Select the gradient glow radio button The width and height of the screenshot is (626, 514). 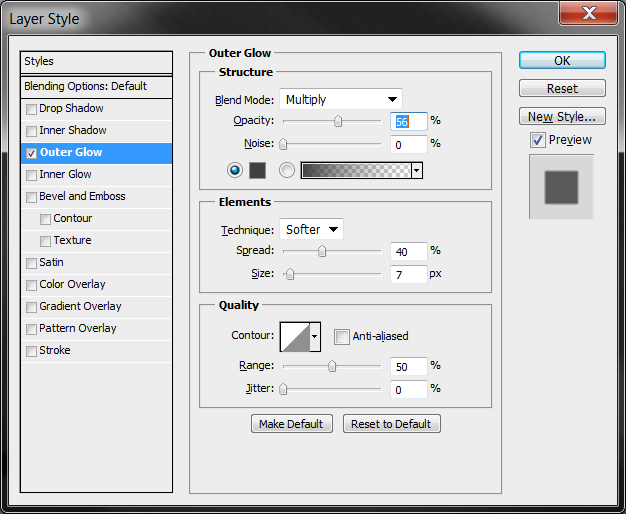point(287,171)
